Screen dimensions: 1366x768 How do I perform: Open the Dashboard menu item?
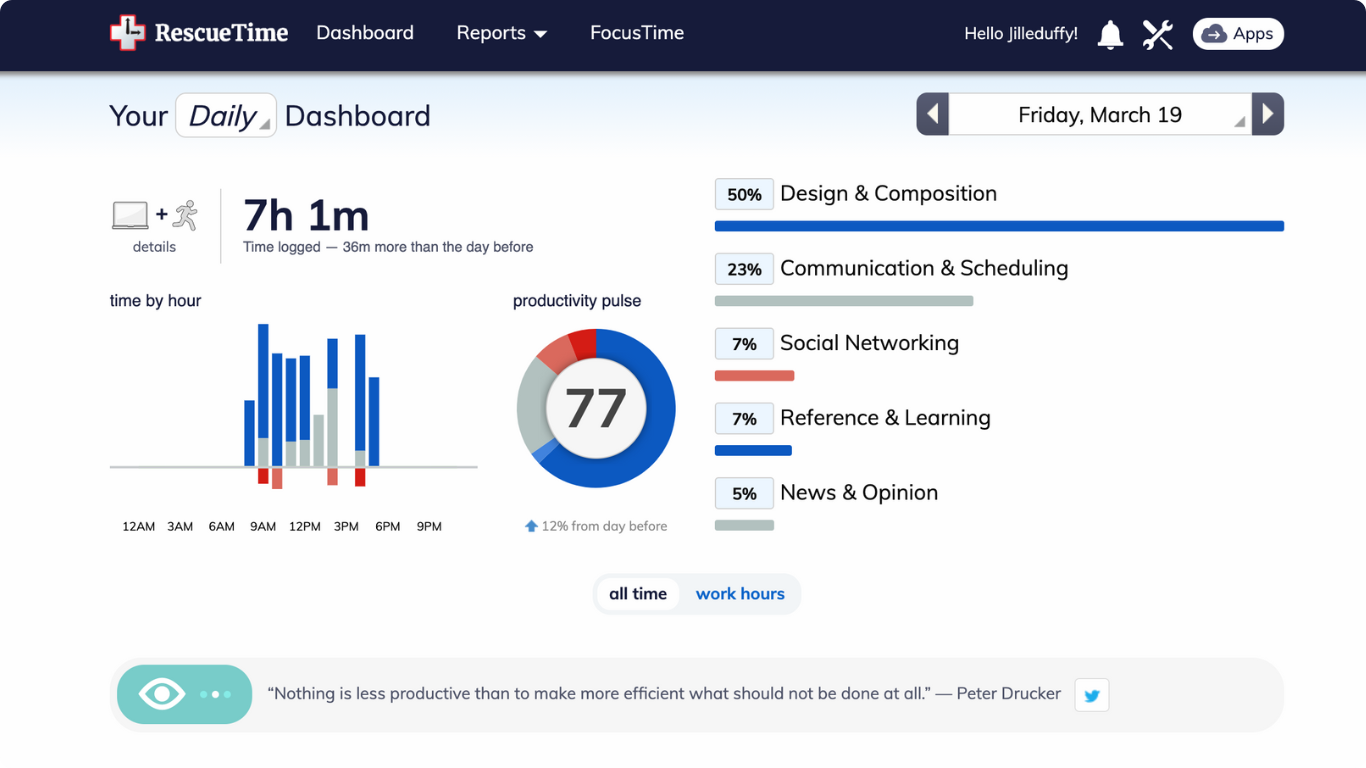pyautogui.click(x=365, y=33)
